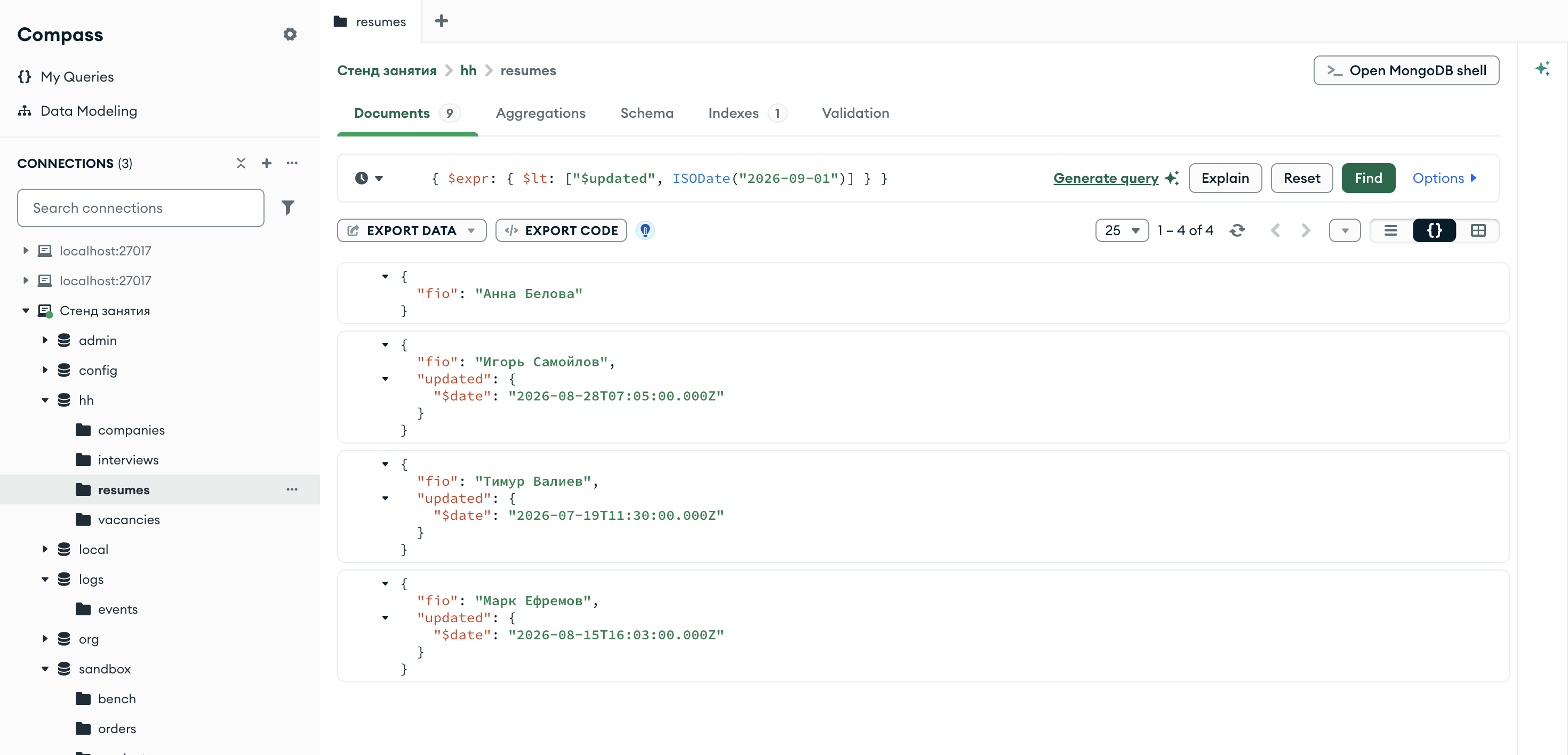Image resolution: width=1568 pixels, height=755 pixels.
Task: Click the Explain button
Action: [x=1225, y=178]
